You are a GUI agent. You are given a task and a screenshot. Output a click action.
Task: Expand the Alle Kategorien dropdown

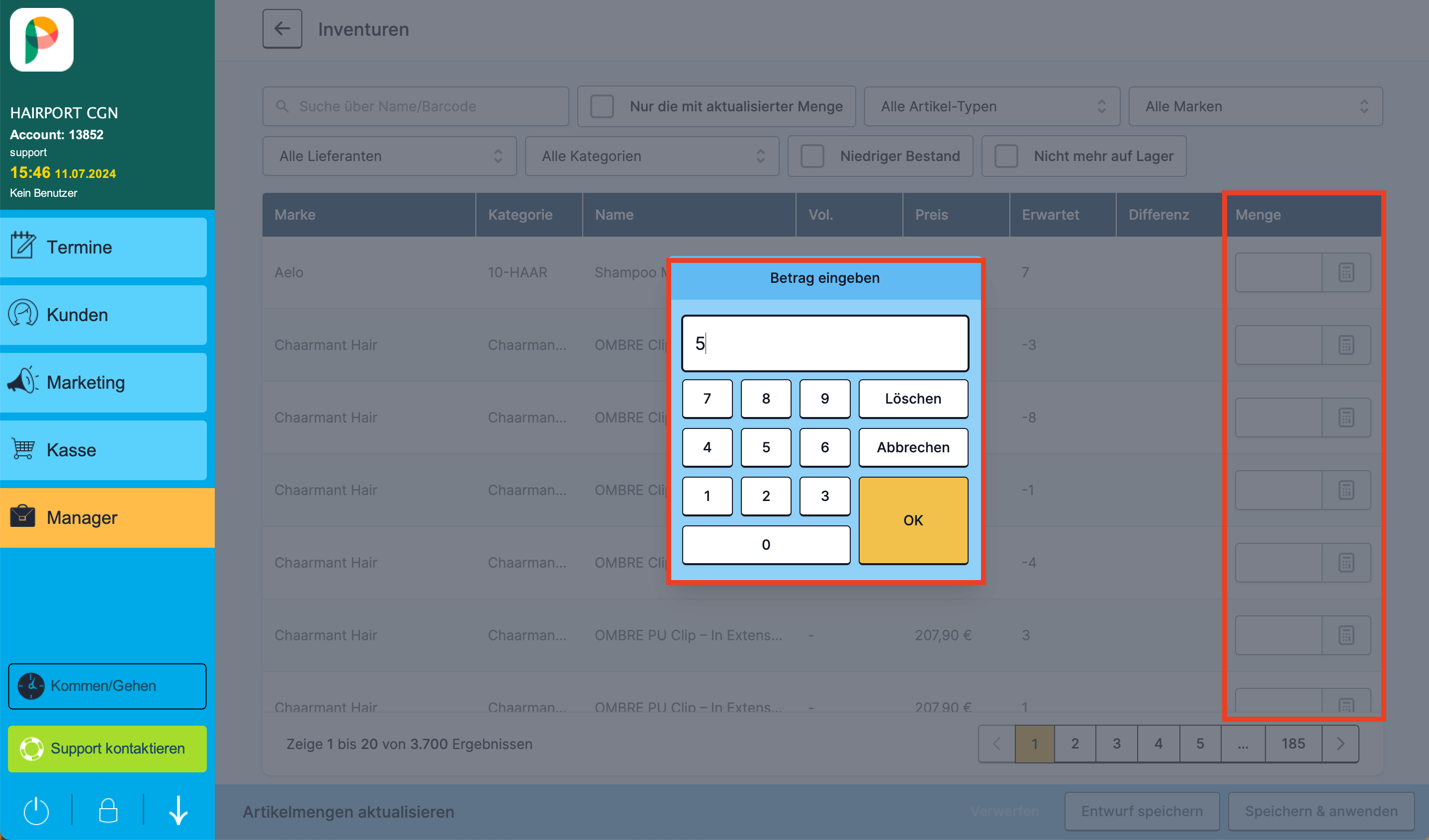[652, 156]
